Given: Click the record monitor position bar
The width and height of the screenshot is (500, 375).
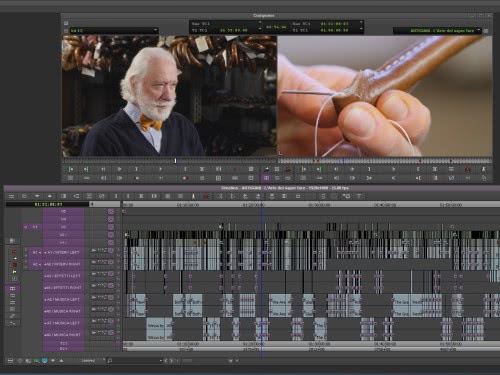Looking at the screenshot, I should tap(385, 161).
